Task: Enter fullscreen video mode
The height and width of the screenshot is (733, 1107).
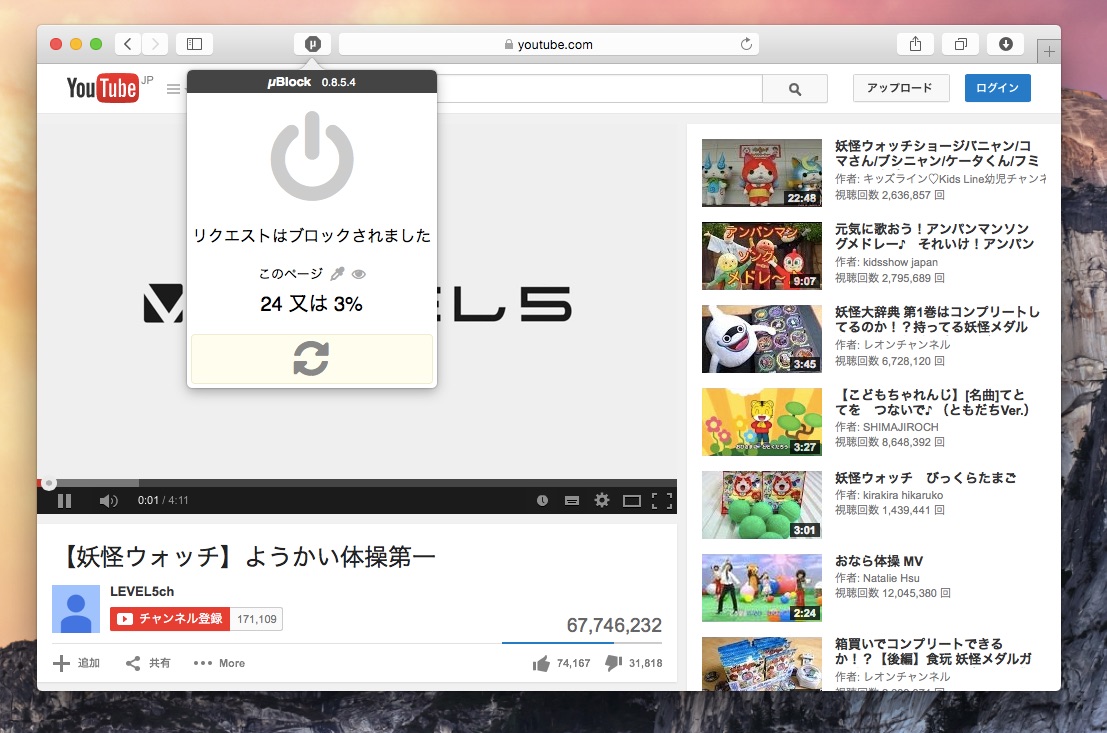Action: (662, 501)
